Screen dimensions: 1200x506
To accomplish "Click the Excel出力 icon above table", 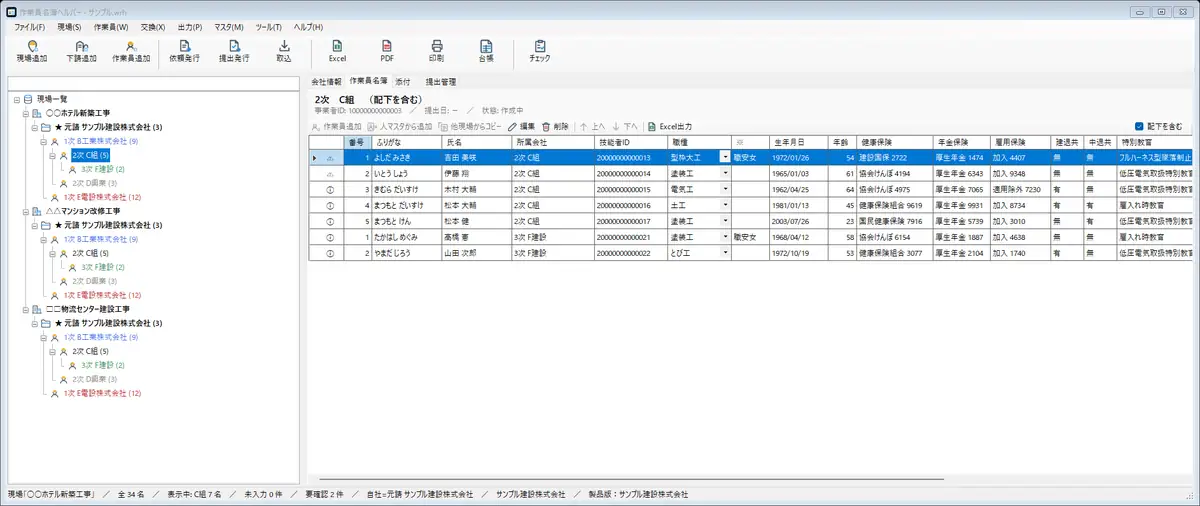I will tap(652, 127).
